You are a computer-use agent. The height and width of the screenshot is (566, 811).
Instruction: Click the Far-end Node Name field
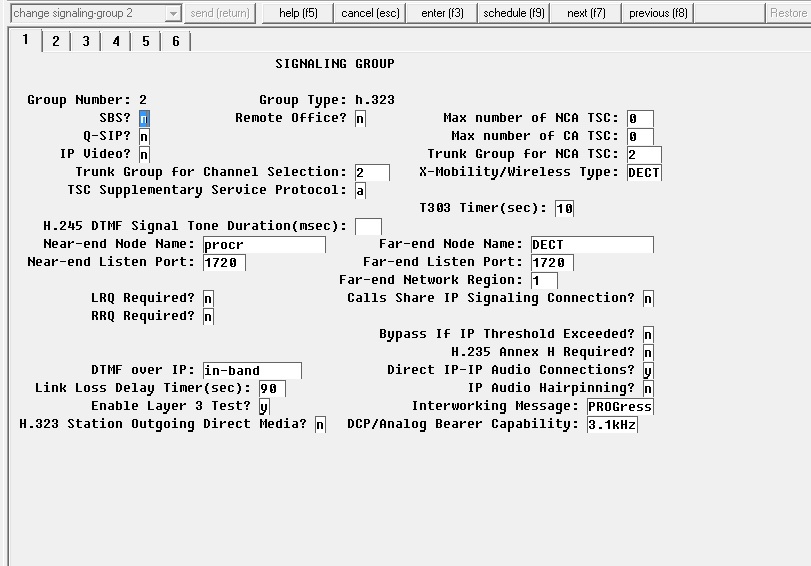point(592,245)
